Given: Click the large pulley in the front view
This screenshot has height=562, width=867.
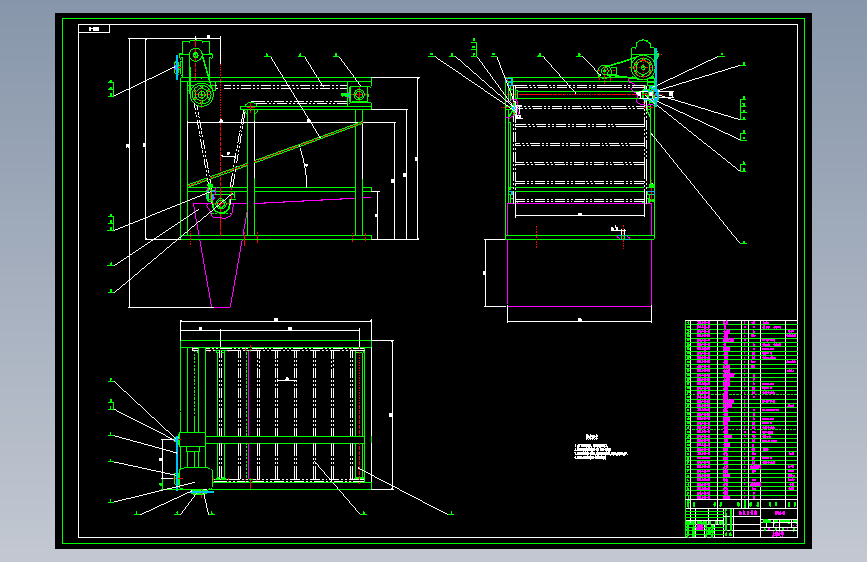Looking at the screenshot, I should click(202, 95).
